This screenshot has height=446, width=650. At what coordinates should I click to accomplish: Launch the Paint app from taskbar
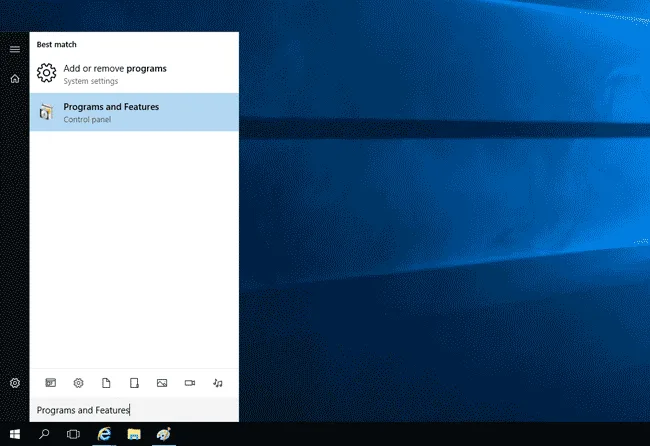[x=163, y=435]
